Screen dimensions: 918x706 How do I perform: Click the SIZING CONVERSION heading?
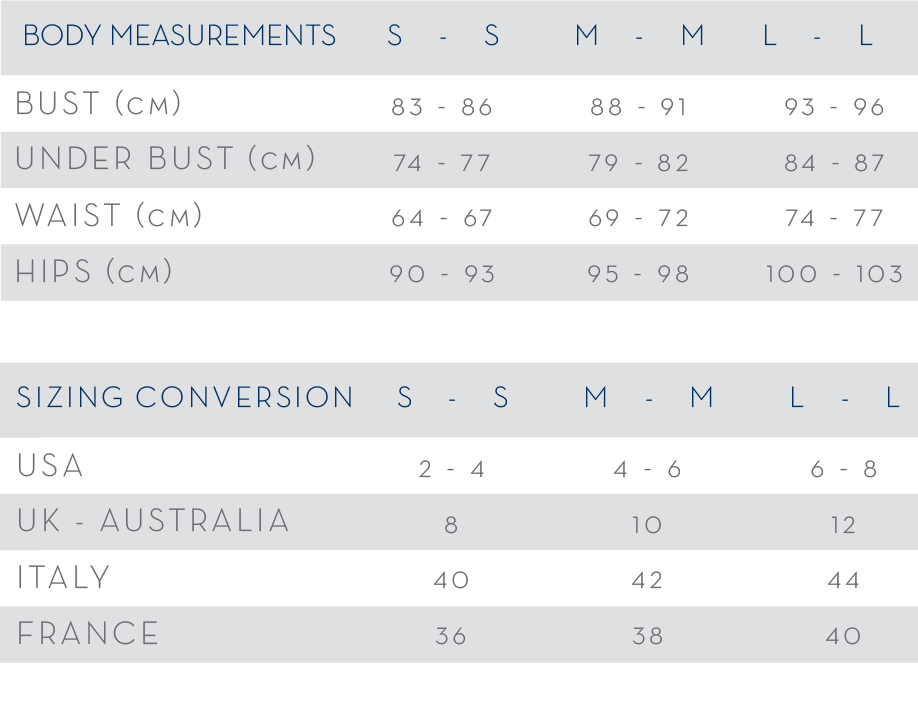click(185, 397)
